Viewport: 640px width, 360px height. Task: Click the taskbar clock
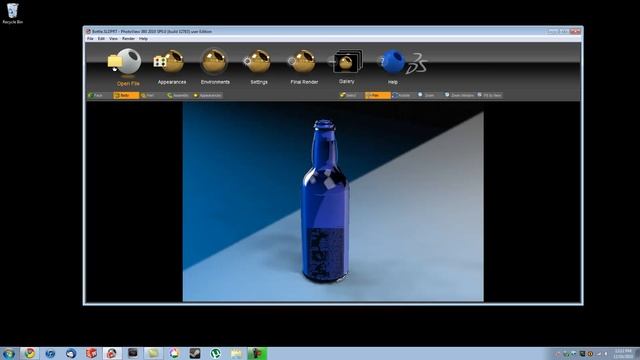tap(623, 353)
